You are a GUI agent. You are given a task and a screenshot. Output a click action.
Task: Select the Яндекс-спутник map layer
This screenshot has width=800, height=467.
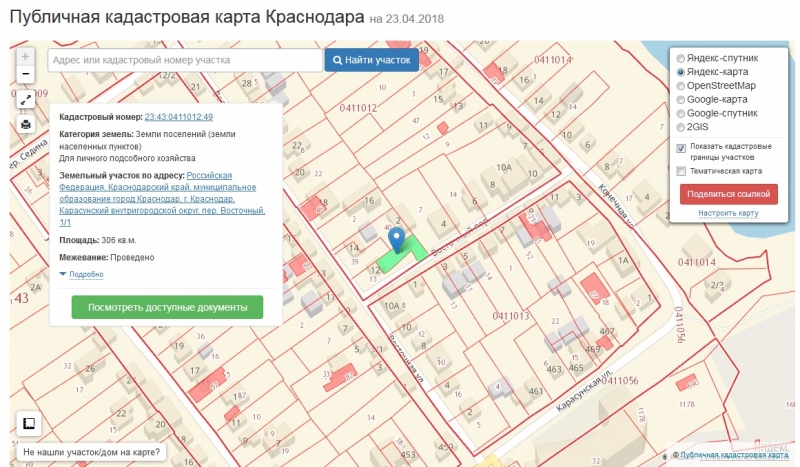(x=722, y=58)
